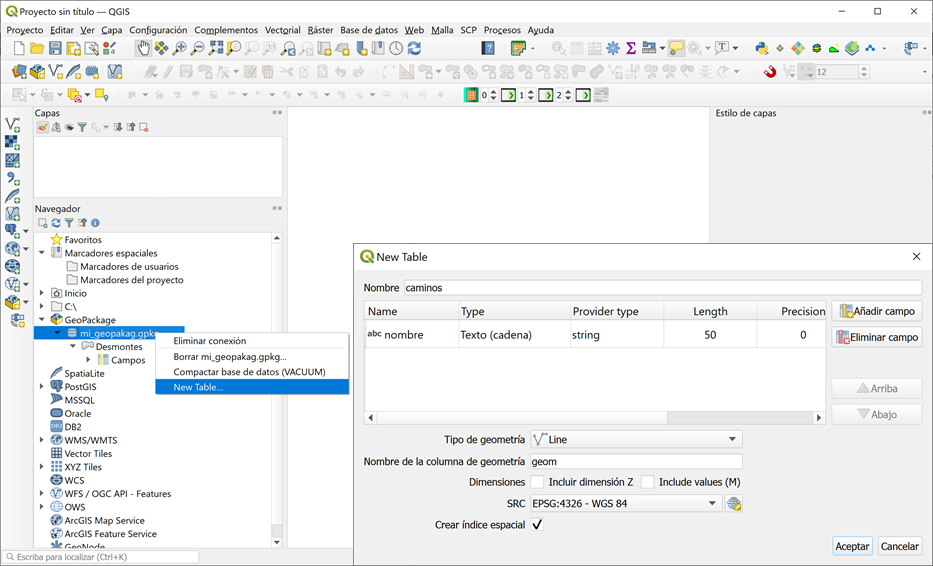Click the Zoom Full extent icon
Screen dimensions: 933x566
[x=216, y=49]
